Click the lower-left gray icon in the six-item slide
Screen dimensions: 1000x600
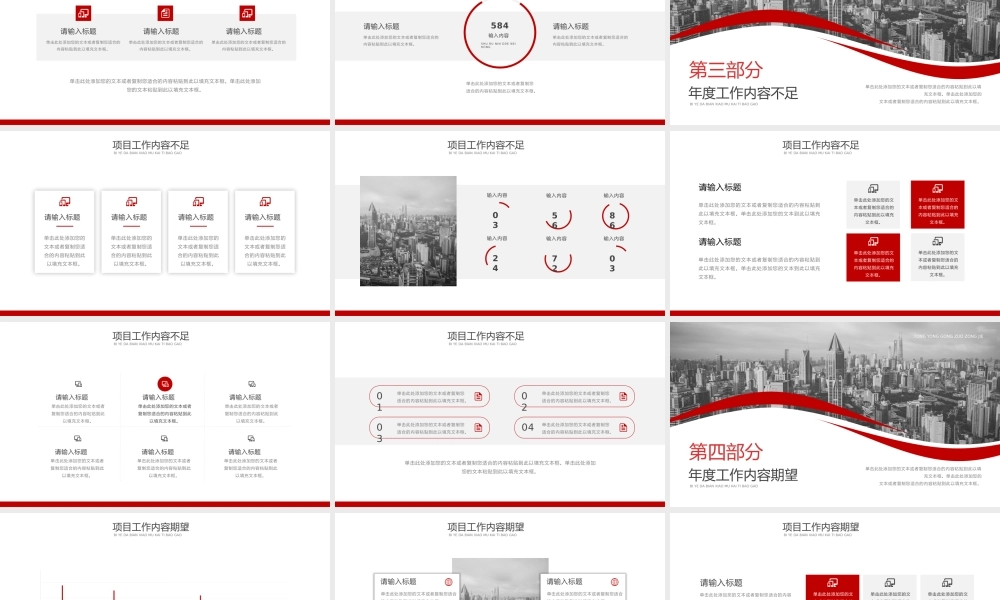[78, 439]
